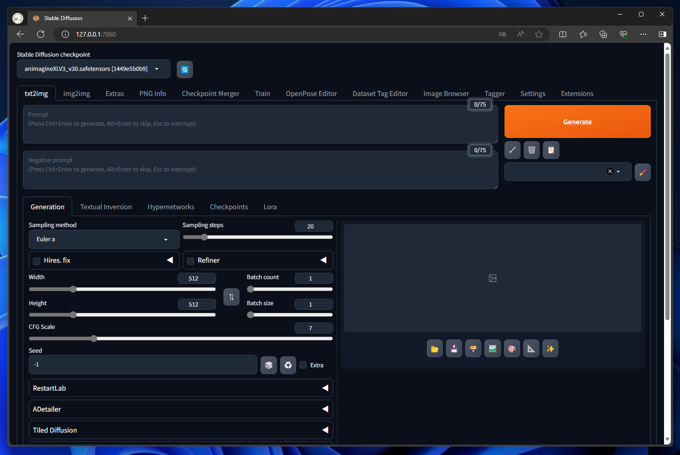
Task: Click the CFG Scale slider handle
Action: pyautogui.click(x=94, y=339)
